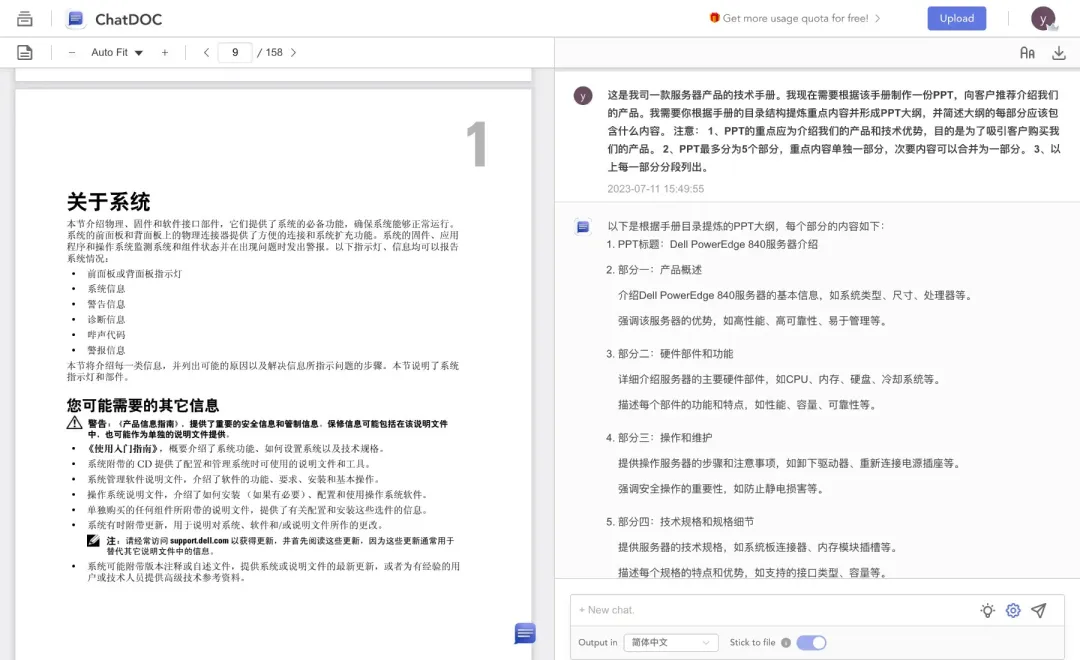Click the New chat input field
The height and width of the screenshot is (660, 1080).
tap(770, 610)
